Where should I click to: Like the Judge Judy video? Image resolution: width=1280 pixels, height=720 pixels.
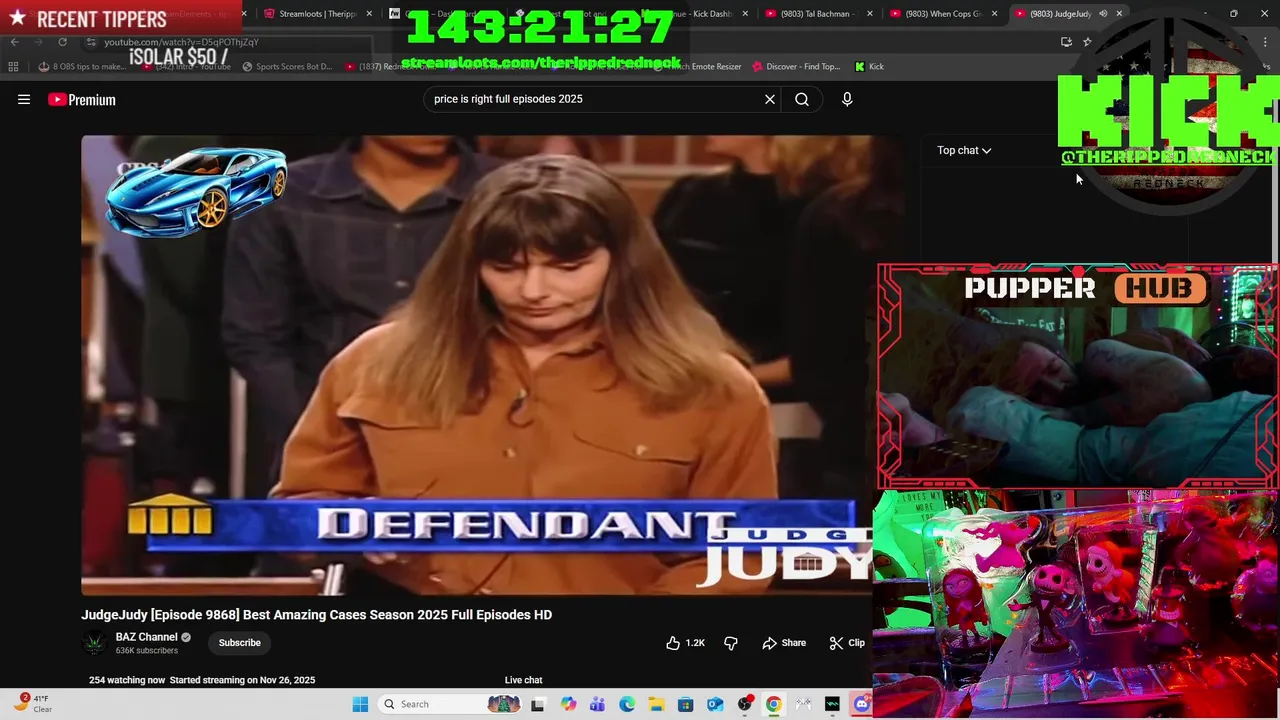686,643
